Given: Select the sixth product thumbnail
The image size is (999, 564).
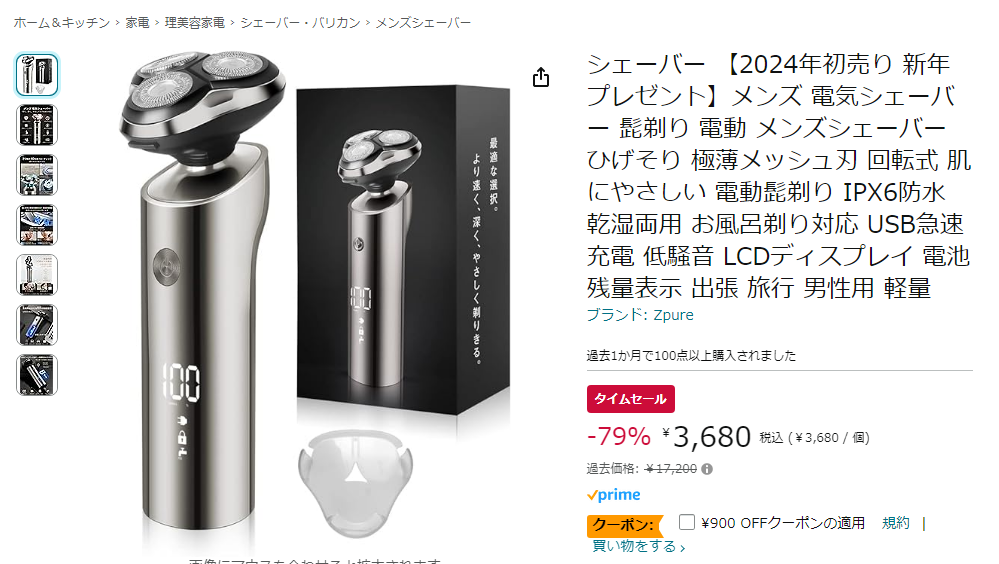Looking at the screenshot, I should tap(37, 325).
